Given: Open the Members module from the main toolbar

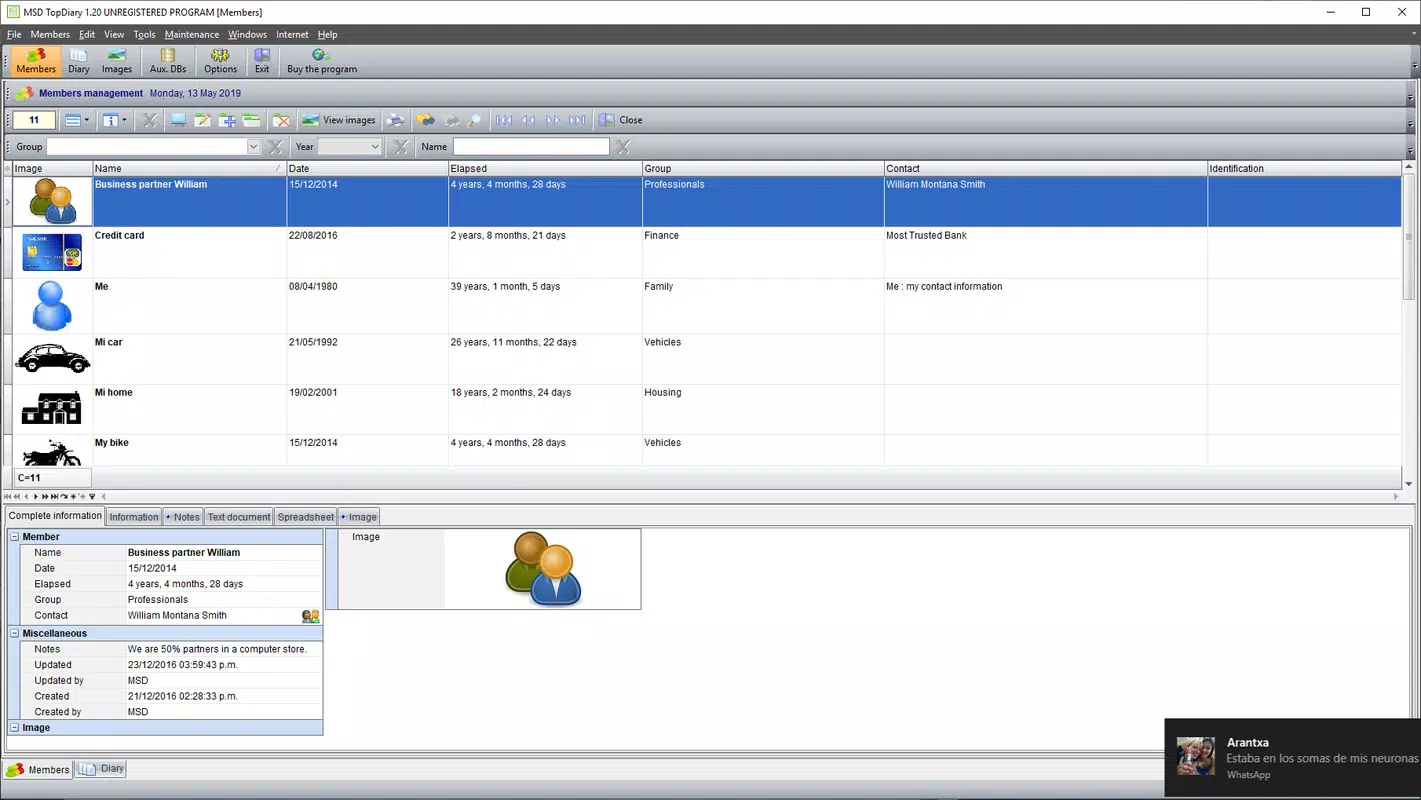Looking at the screenshot, I should pos(35,61).
